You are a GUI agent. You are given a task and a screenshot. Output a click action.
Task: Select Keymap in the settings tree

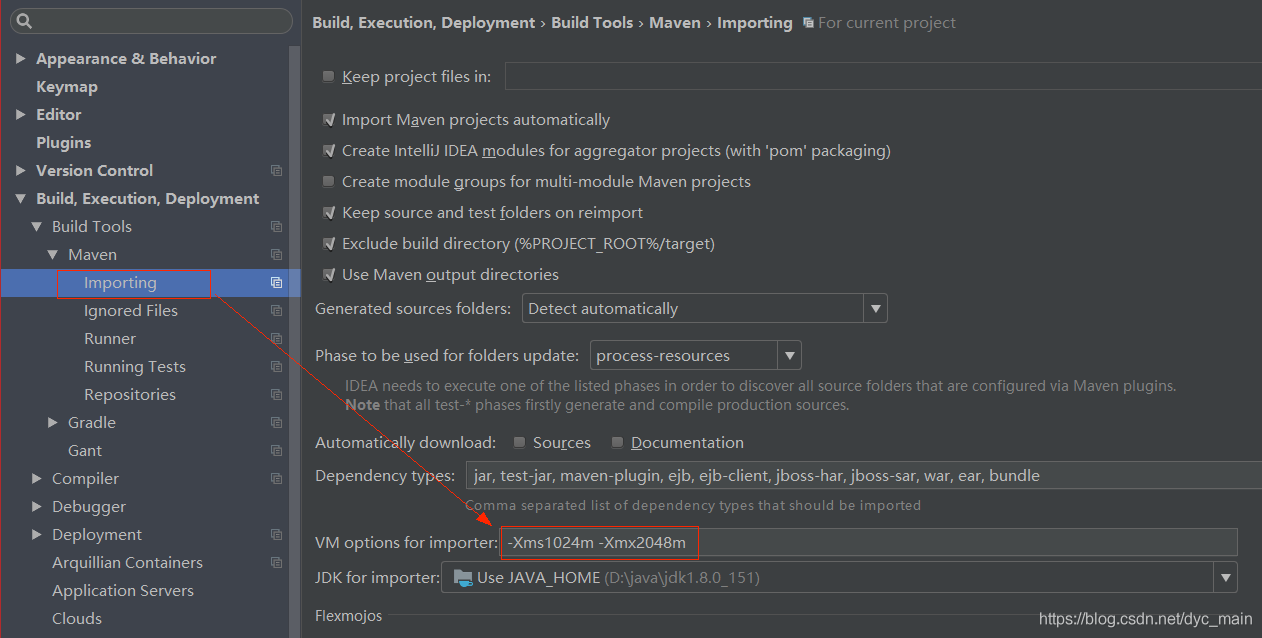[66, 87]
